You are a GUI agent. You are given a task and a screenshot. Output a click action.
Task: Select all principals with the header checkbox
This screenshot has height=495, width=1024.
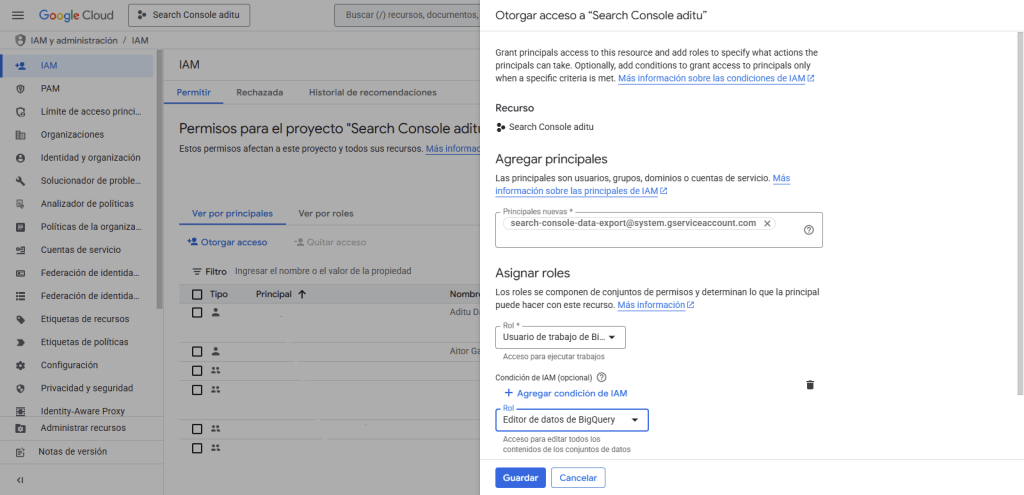click(197, 294)
